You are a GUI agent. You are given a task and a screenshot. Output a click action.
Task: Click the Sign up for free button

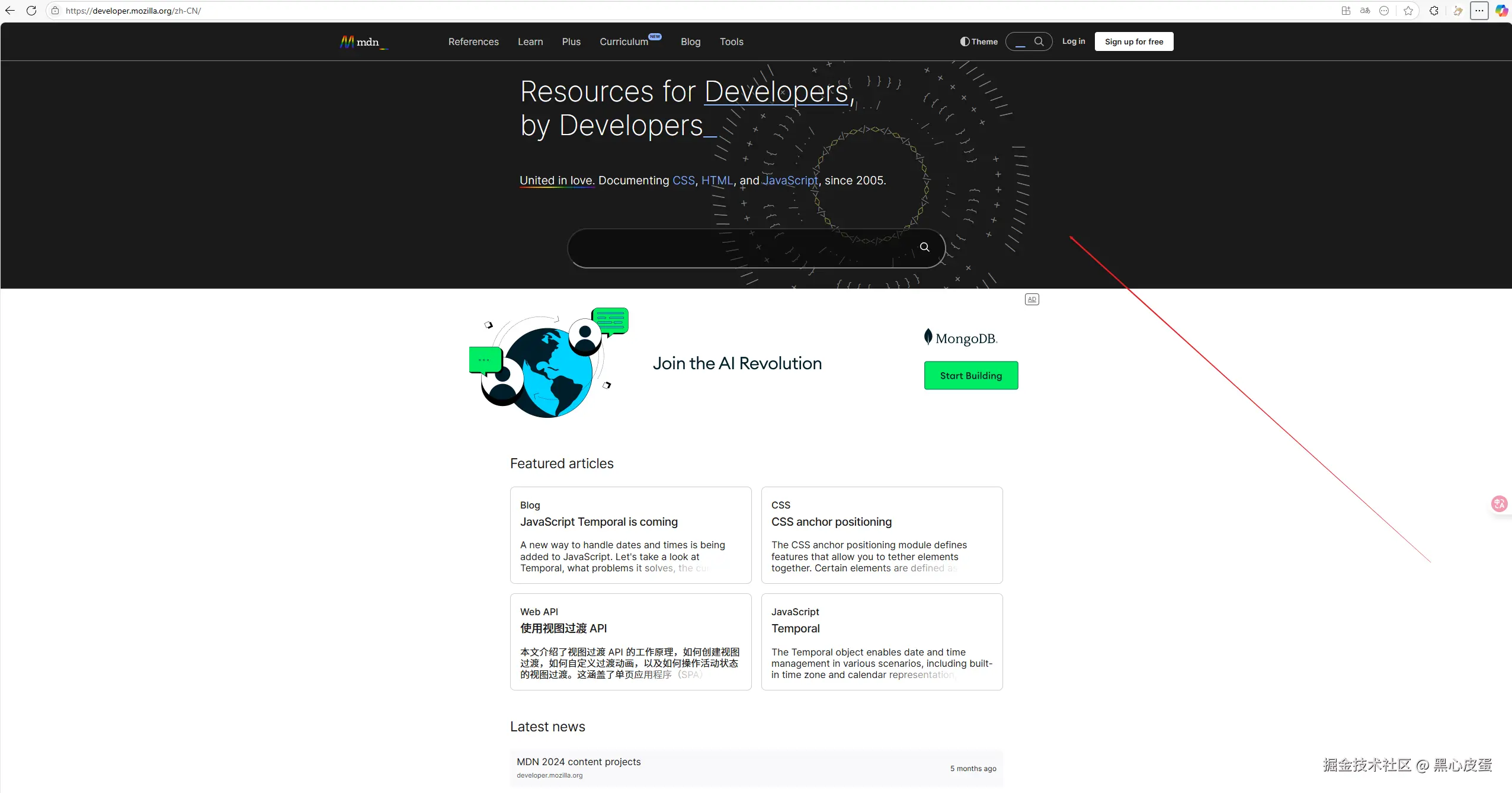tap(1133, 41)
